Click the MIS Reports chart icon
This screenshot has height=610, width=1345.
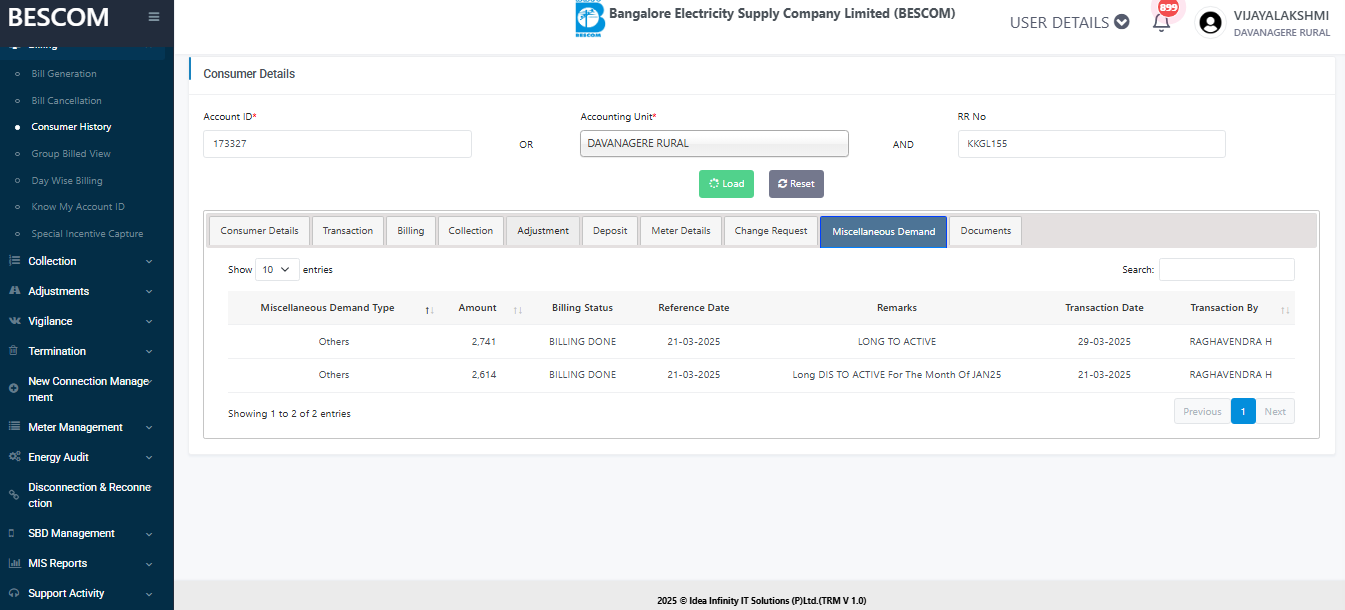[14, 563]
